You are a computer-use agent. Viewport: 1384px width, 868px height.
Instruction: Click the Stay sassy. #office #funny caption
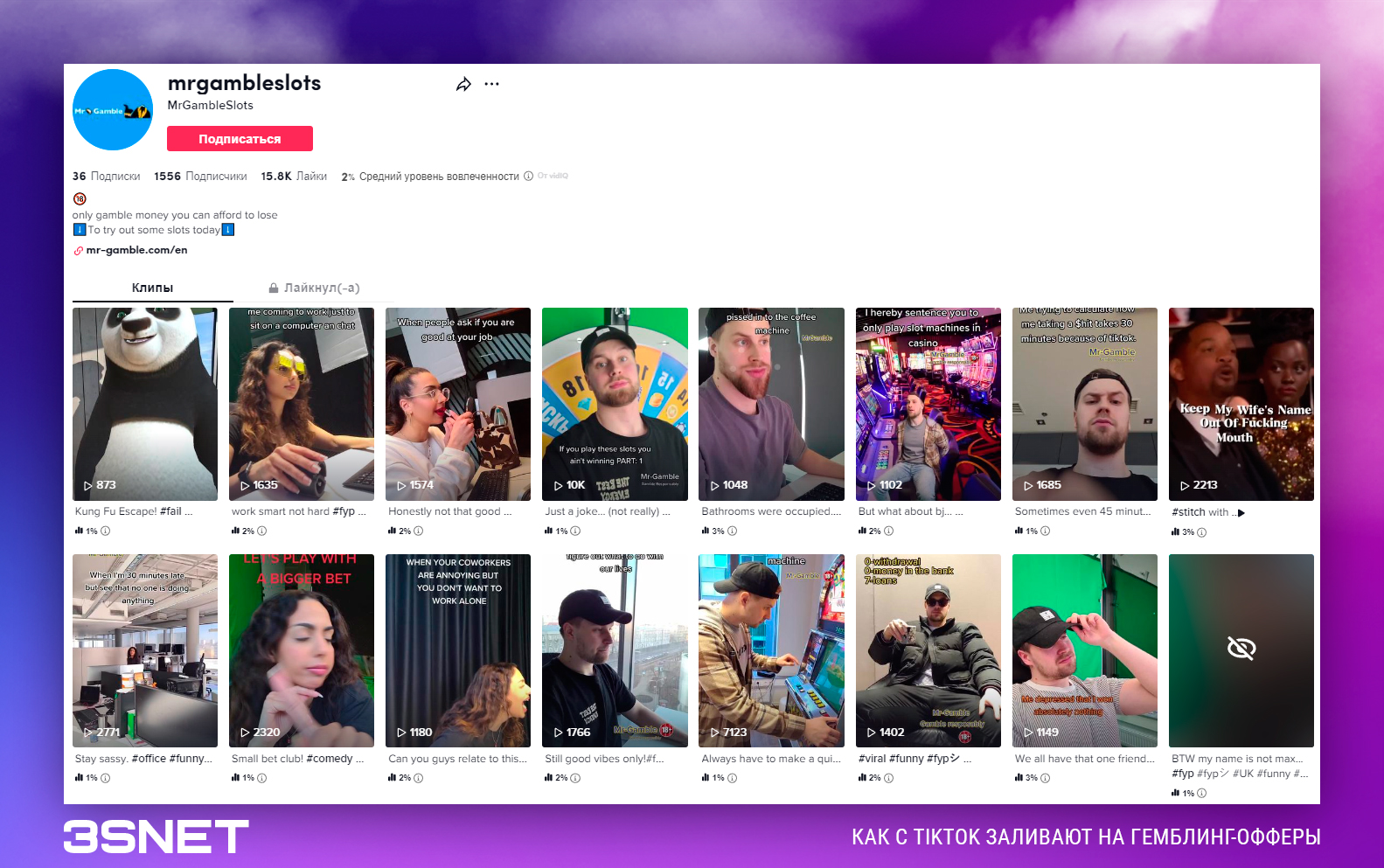(x=143, y=759)
